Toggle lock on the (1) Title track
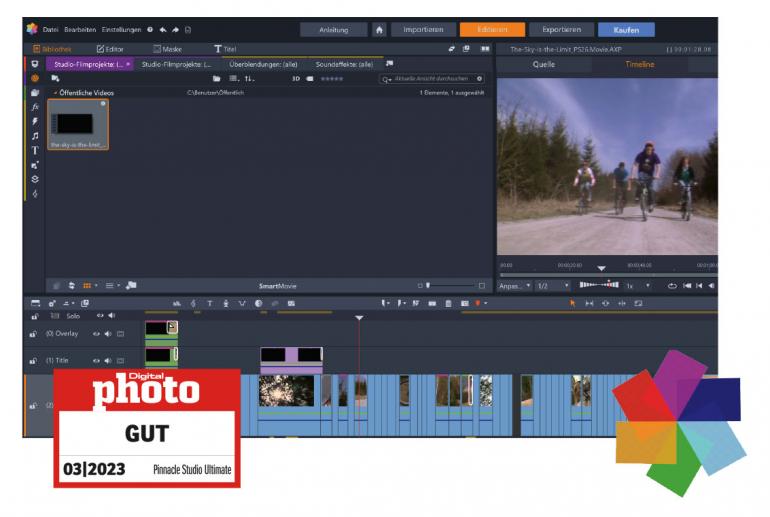The width and height of the screenshot is (770, 517). [33, 361]
